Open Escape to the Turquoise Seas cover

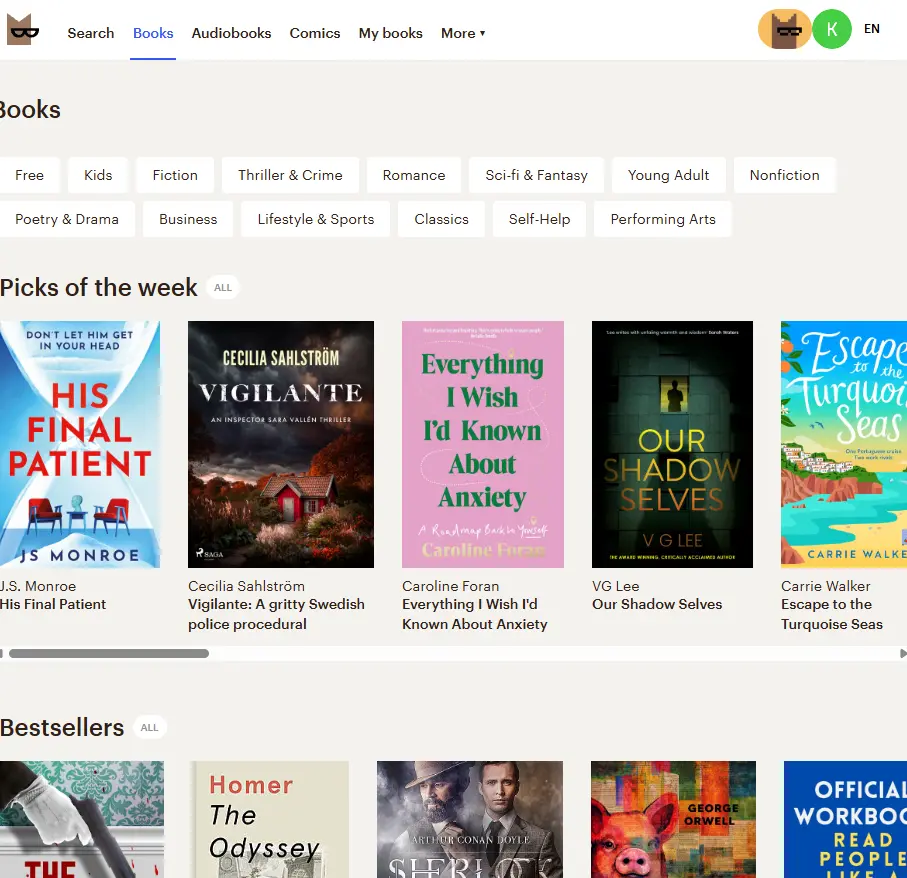pos(843,444)
